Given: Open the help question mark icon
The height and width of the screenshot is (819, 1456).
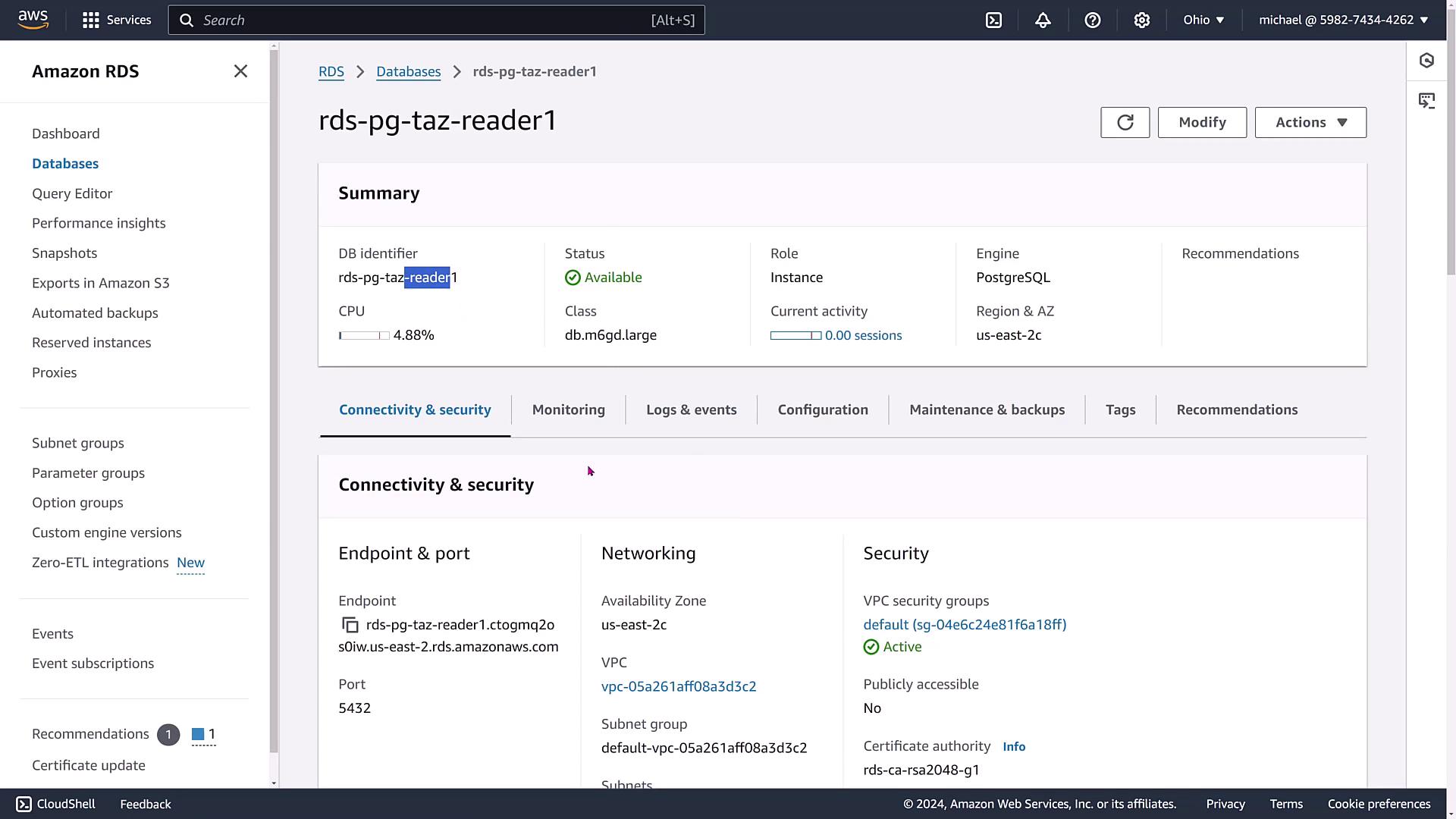Looking at the screenshot, I should tap(1092, 20).
